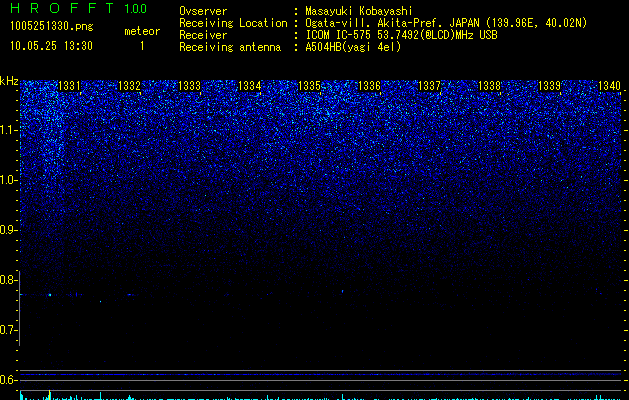The image size is (629, 400).
Task: Click the 1.0 kHz axis label
Action: point(9,181)
